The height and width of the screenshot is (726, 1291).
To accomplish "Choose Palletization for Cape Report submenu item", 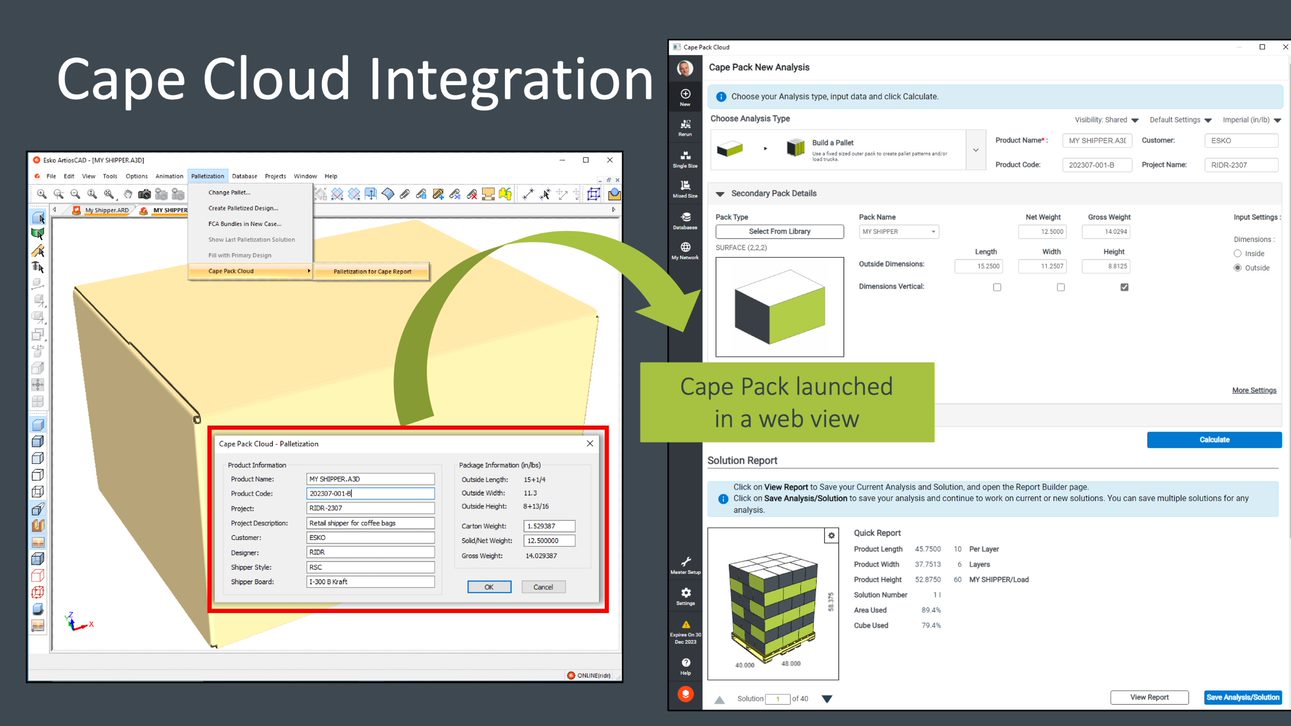I will click(x=371, y=271).
